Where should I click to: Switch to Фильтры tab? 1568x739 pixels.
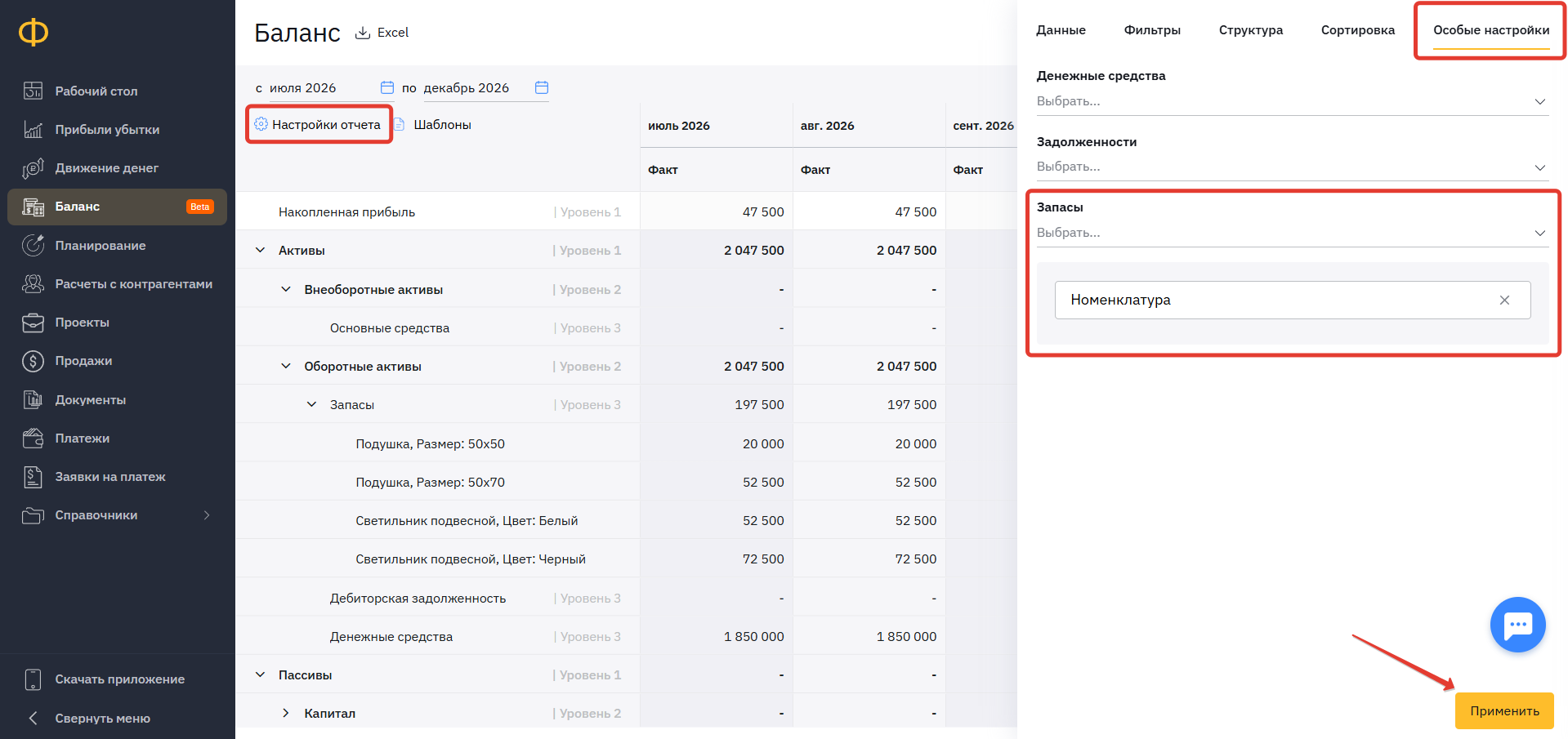[1152, 30]
